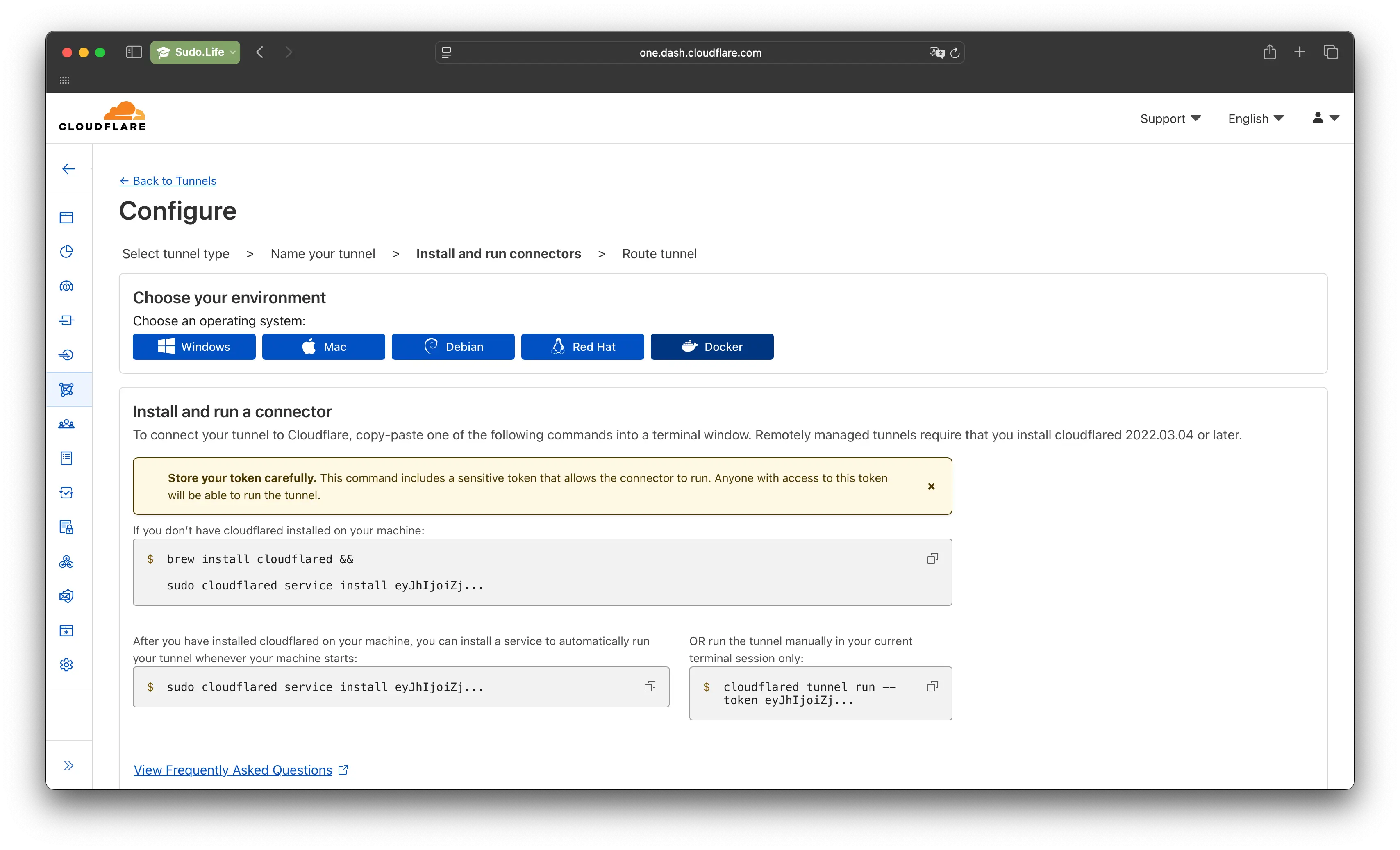Open the English language dropdown
This screenshot has width=1400, height=850.
click(x=1255, y=118)
